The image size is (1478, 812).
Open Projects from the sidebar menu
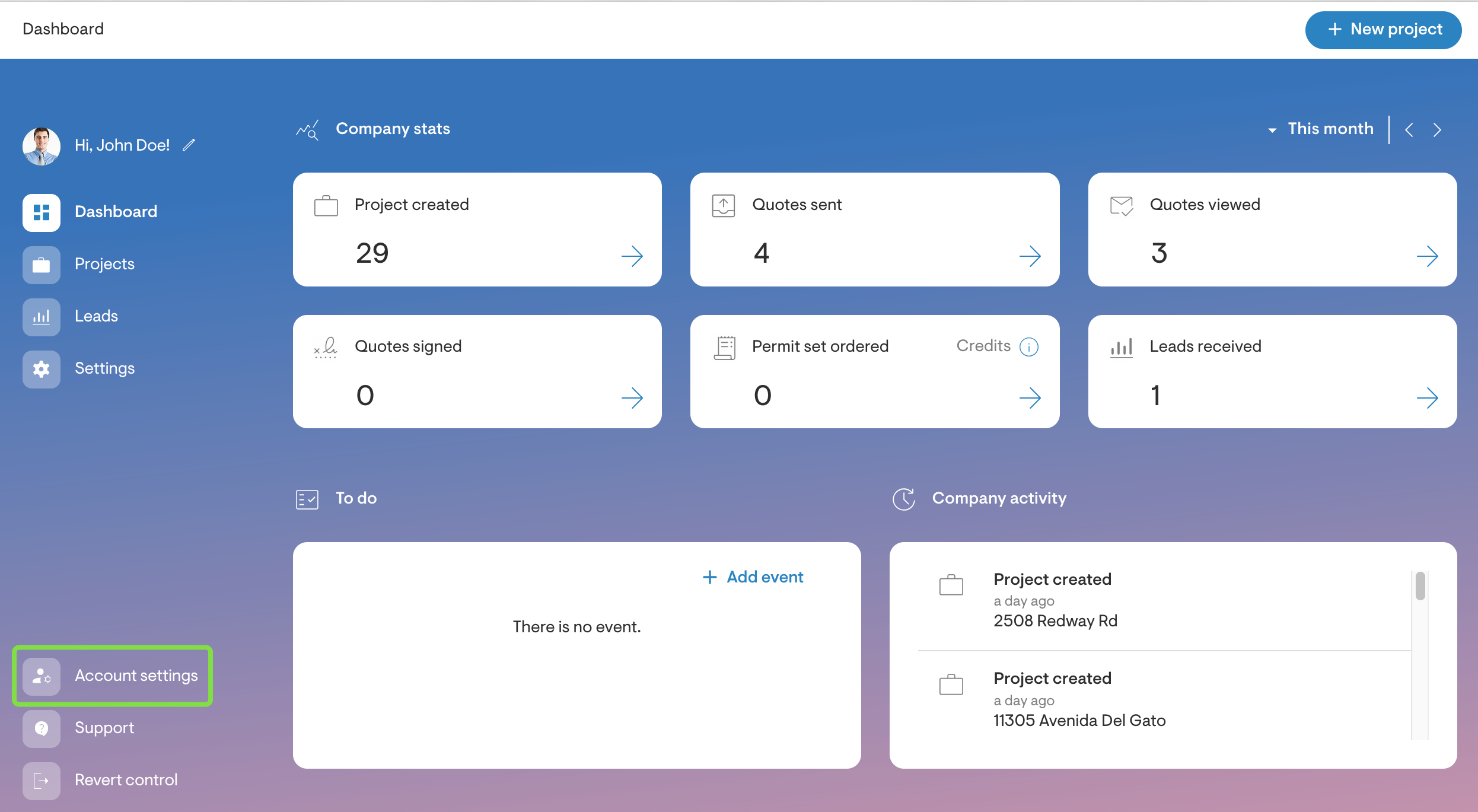click(x=79, y=264)
